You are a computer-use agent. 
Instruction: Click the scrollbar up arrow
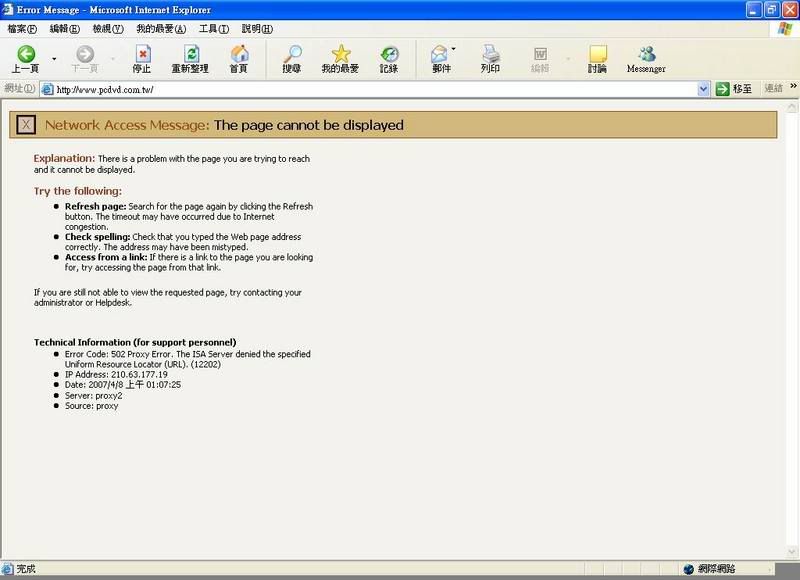click(792, 107)
